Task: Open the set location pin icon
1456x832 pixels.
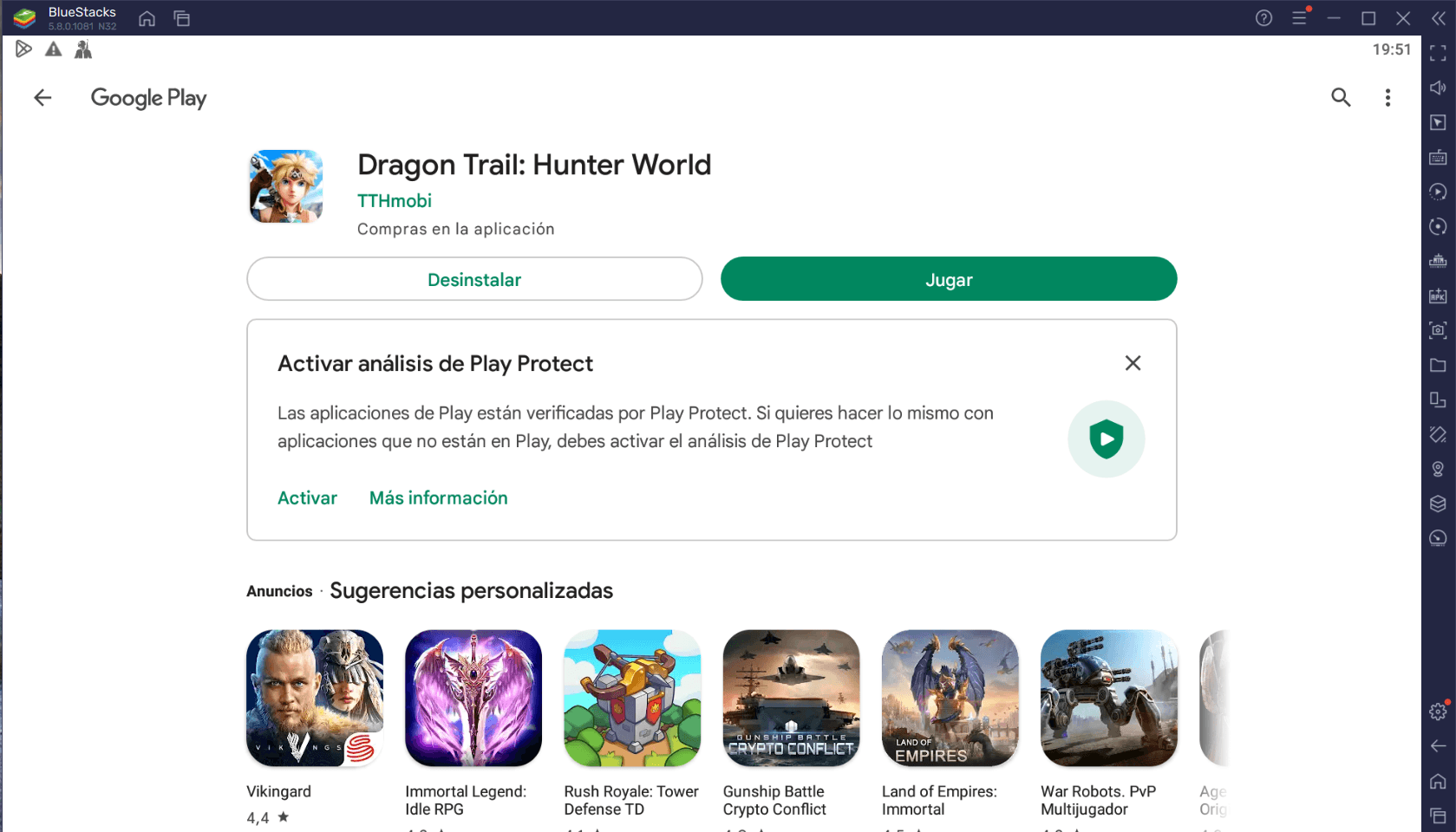Action: [1438, 469]
